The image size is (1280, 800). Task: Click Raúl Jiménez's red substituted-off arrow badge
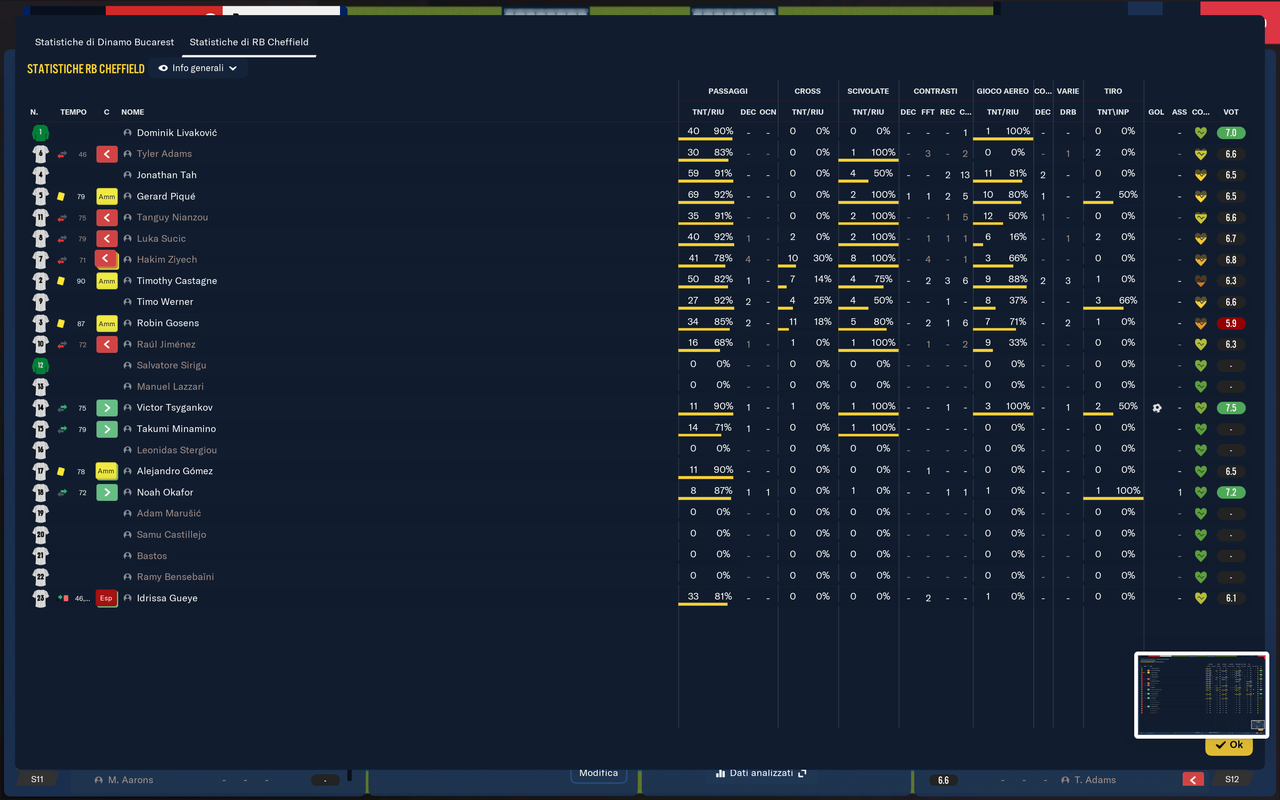[107, 345]
